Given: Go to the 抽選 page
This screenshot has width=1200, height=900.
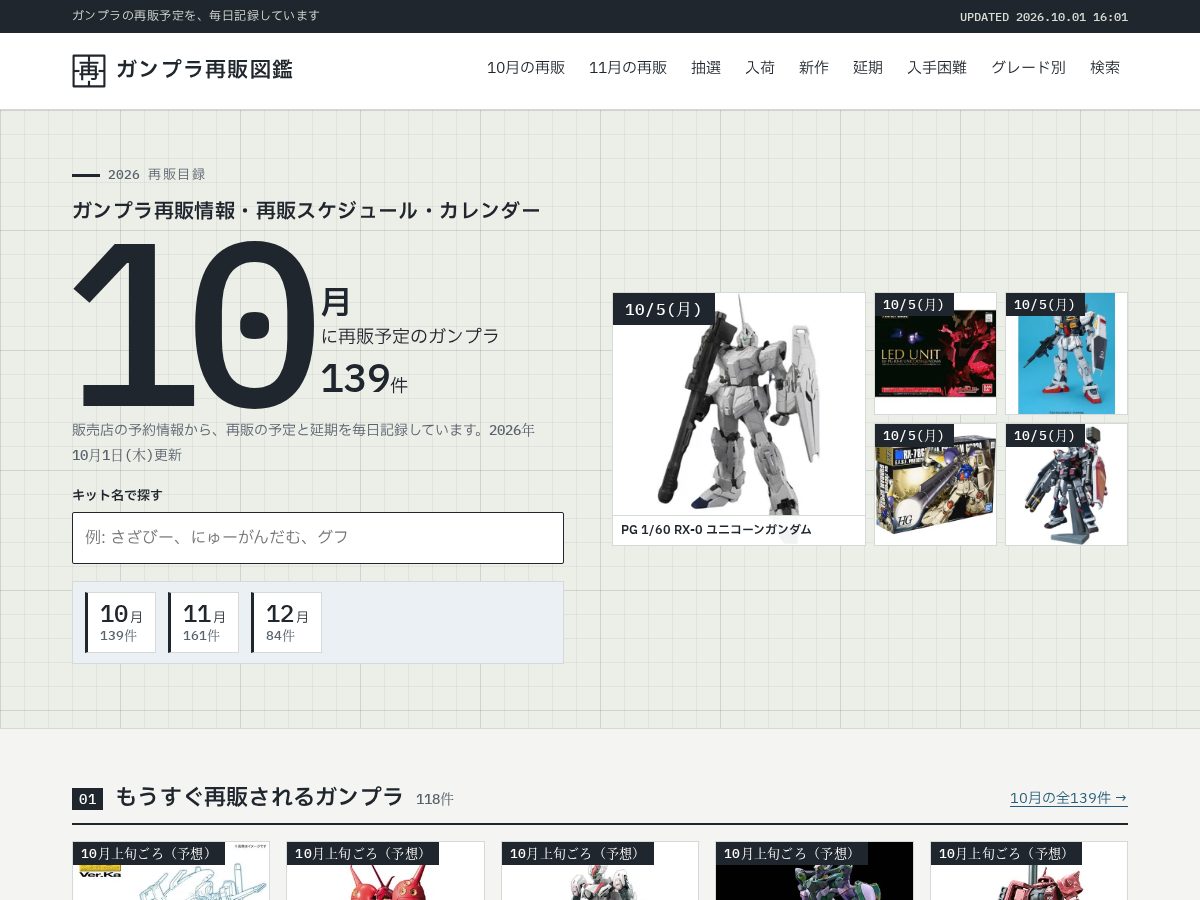Looking at the screenshot, I should tap(706, 68).
